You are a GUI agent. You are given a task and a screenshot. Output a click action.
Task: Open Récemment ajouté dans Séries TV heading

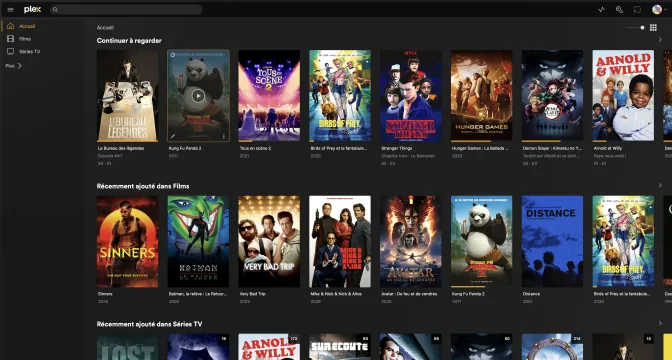(149, 324)
